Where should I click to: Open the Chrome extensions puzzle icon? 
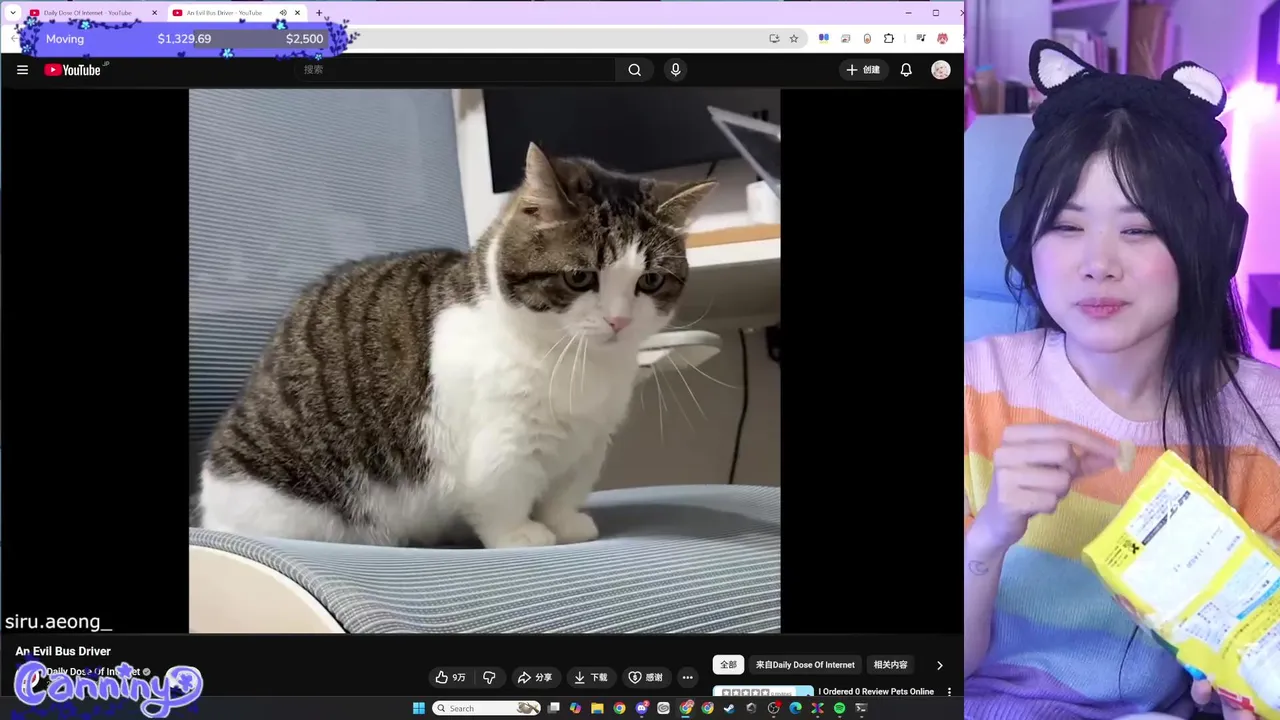[x=888, y=38]
